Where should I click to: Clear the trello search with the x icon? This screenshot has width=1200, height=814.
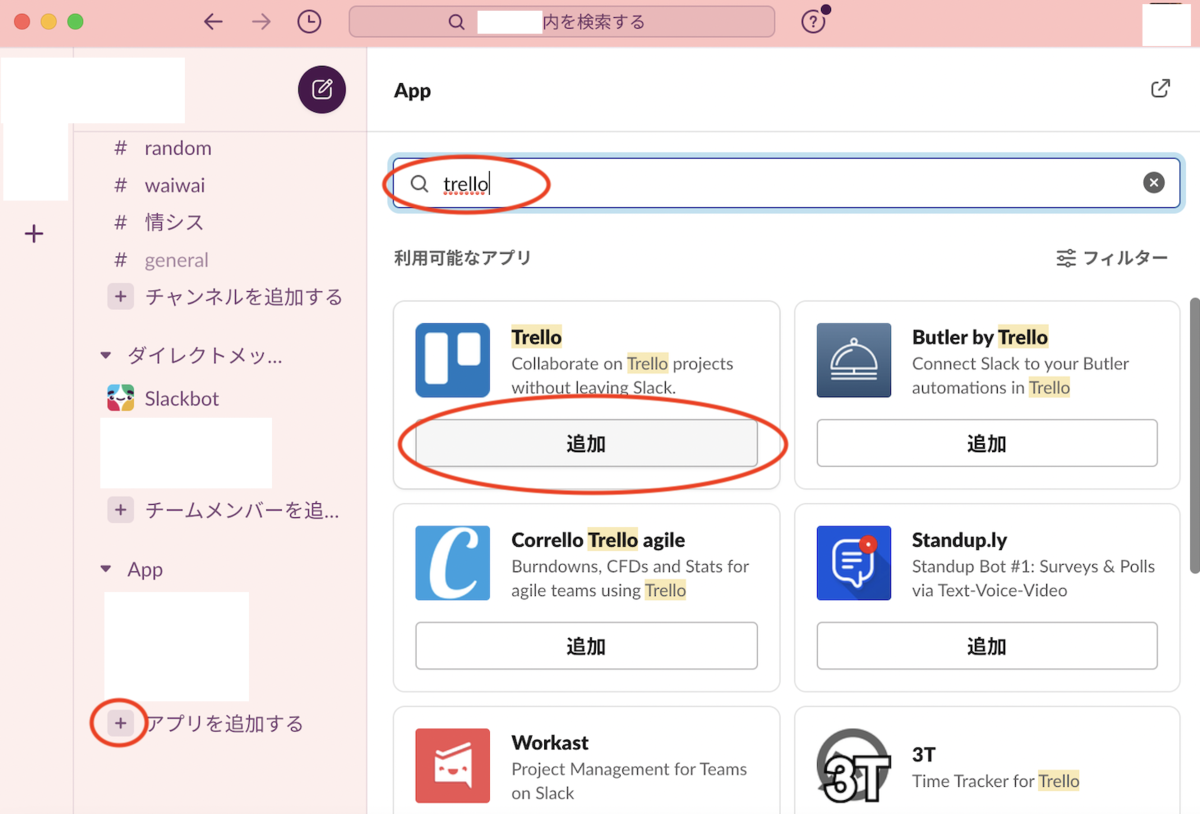click(1154, 182)
